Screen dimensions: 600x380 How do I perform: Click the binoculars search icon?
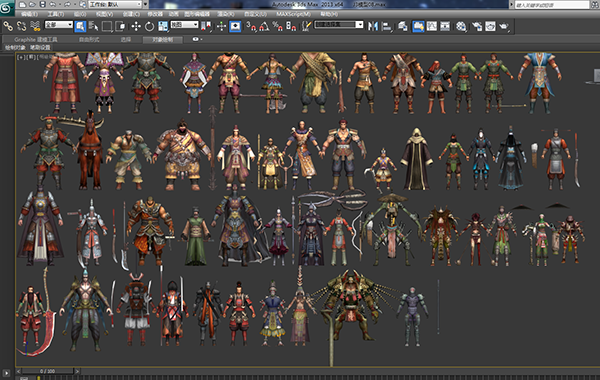tap(595, 5)
